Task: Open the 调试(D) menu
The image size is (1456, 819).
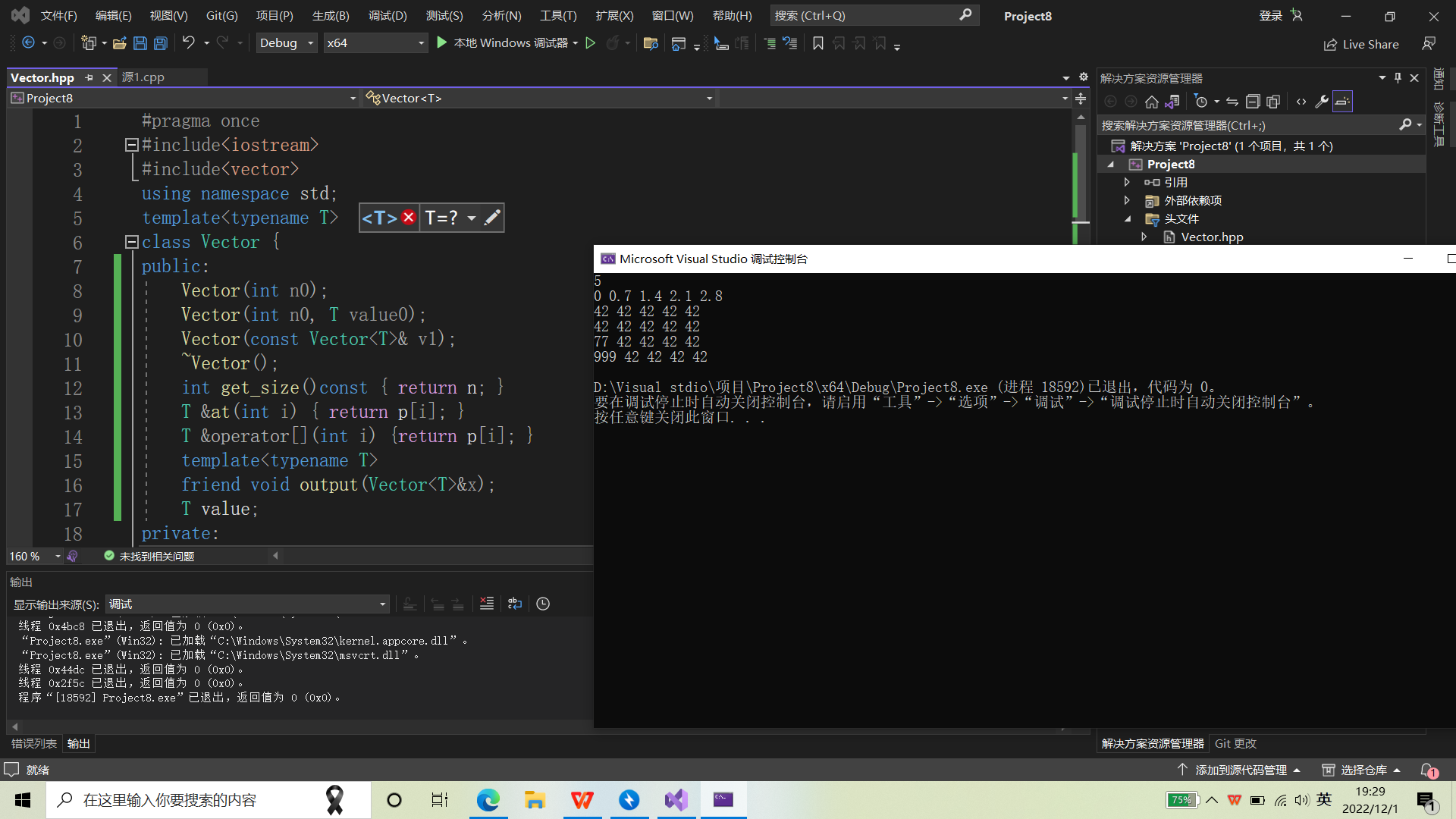Action: pyautogui.click(x=387, y=15)
